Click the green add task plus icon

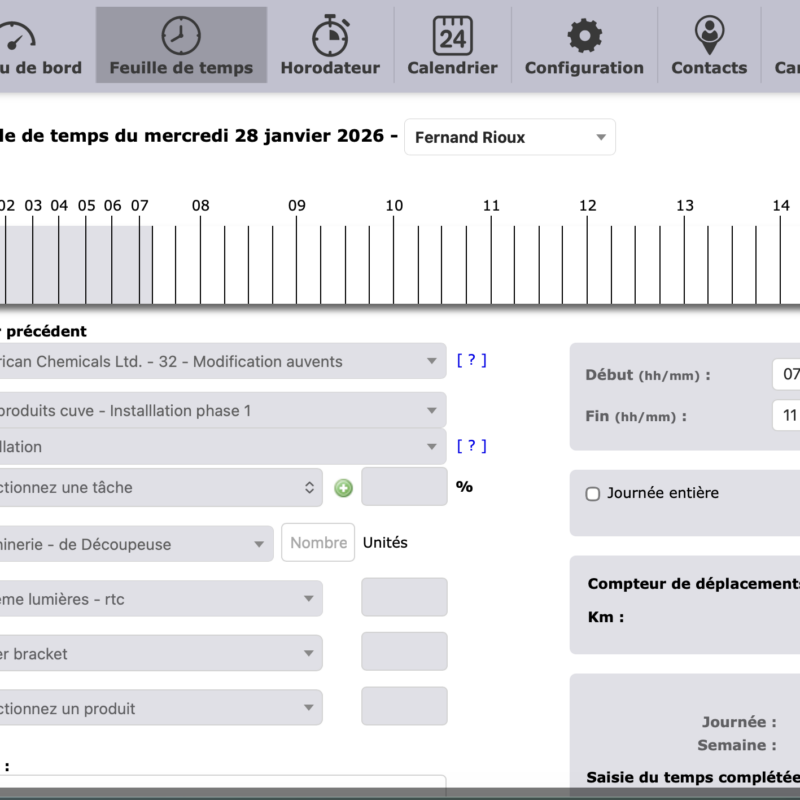343,488
